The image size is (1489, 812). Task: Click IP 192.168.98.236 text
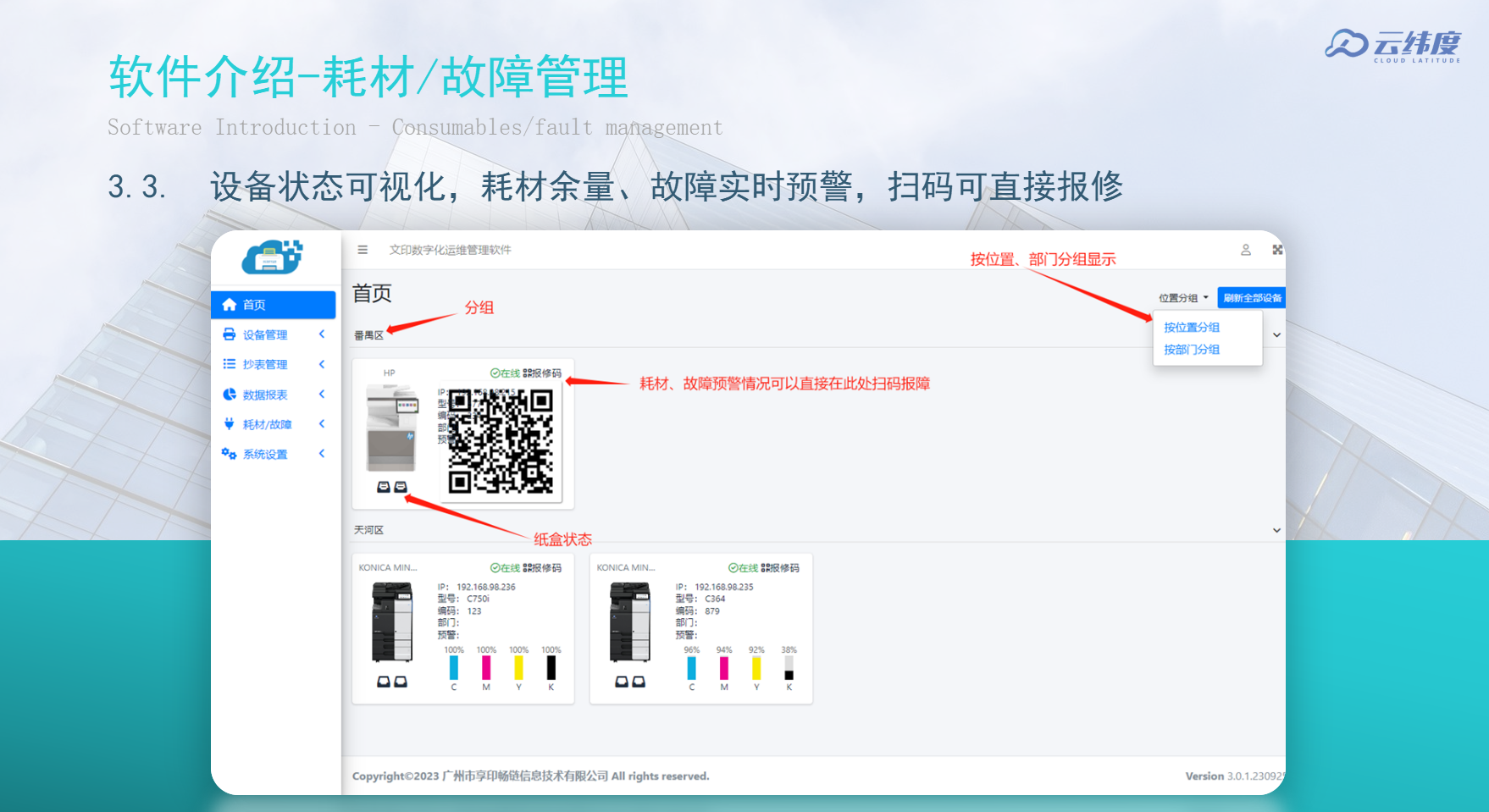coord(476,587)
